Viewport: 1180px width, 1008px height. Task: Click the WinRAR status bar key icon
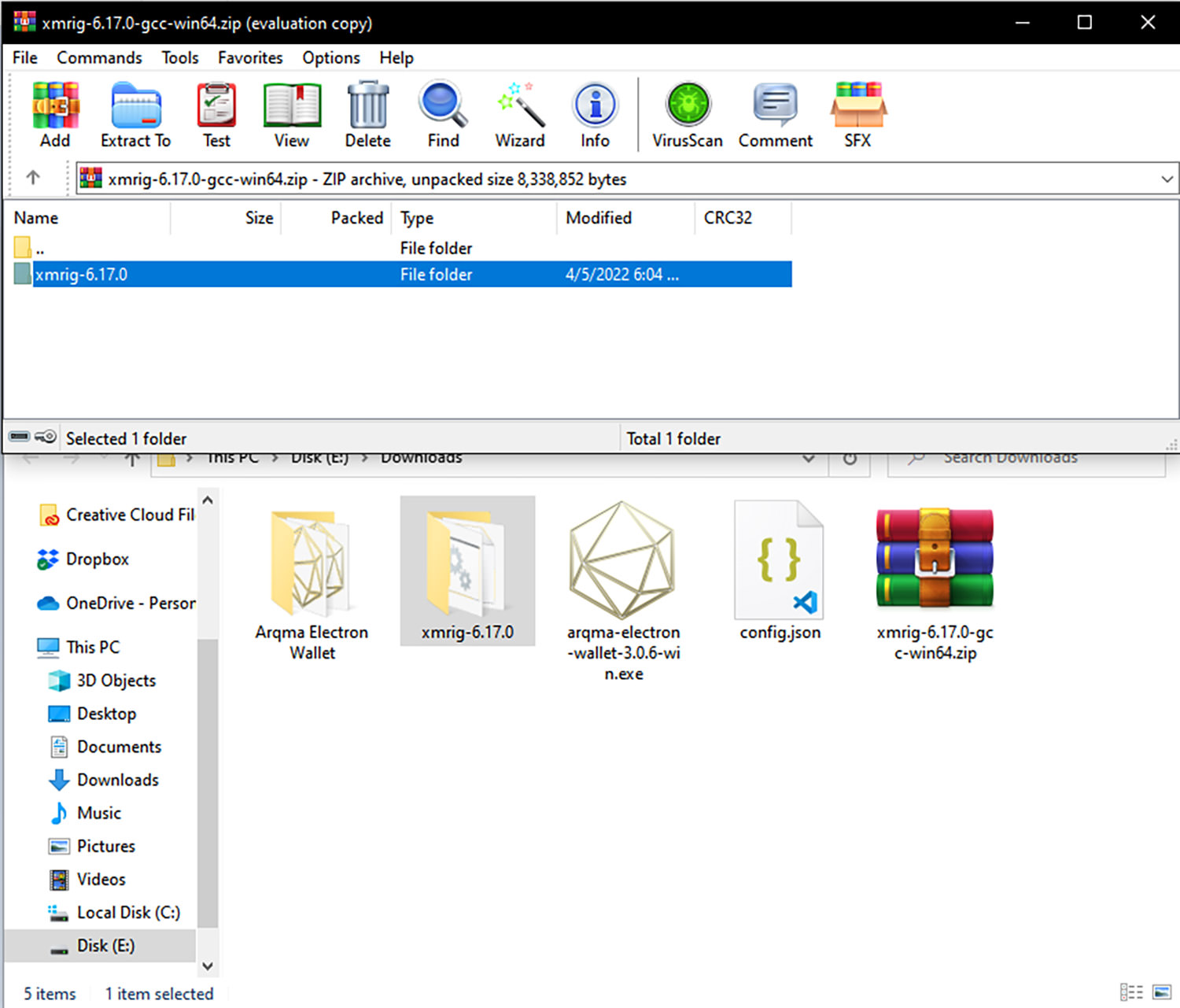click(46, 437)
